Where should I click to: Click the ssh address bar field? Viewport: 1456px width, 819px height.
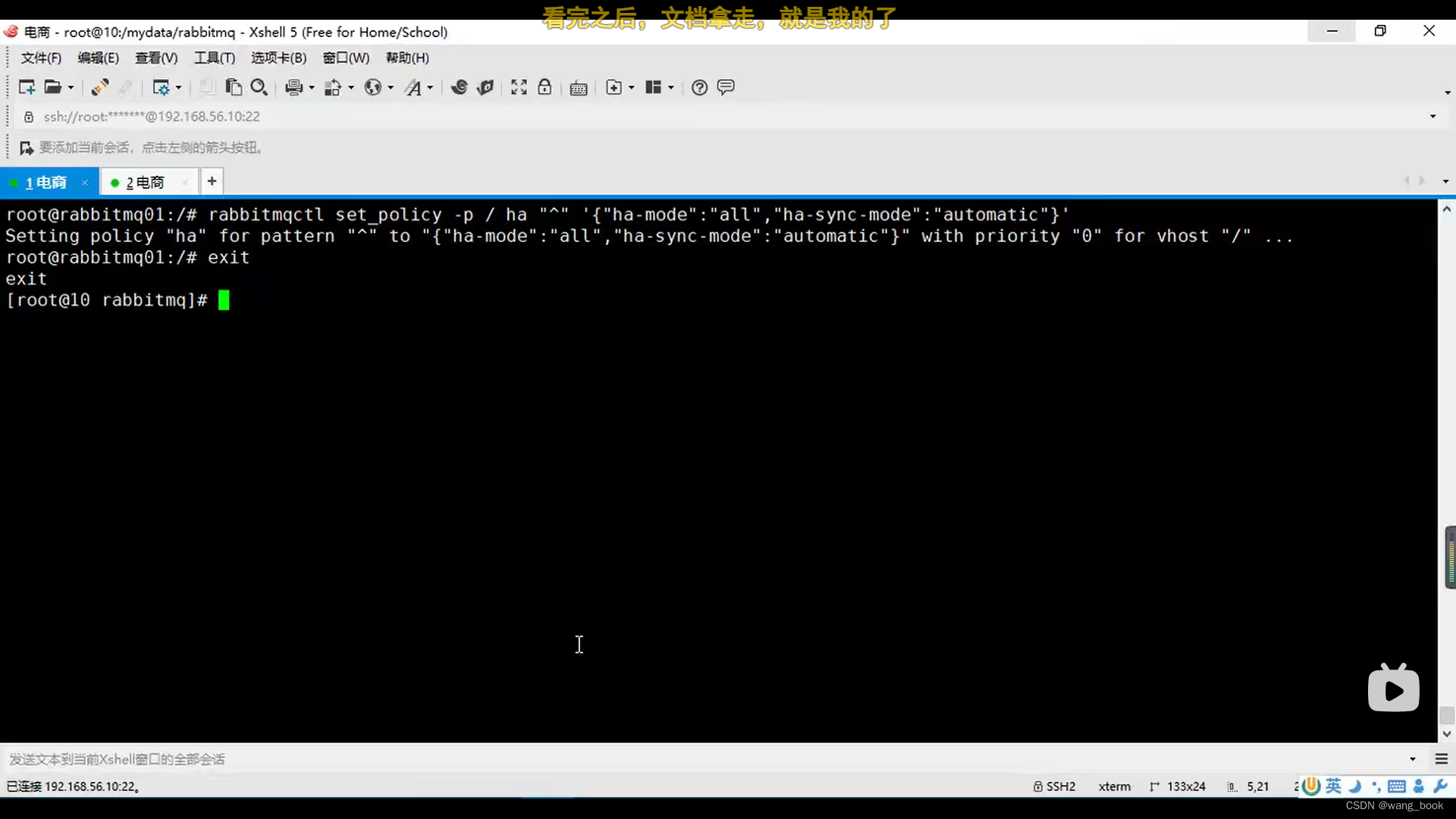point(728,117)
